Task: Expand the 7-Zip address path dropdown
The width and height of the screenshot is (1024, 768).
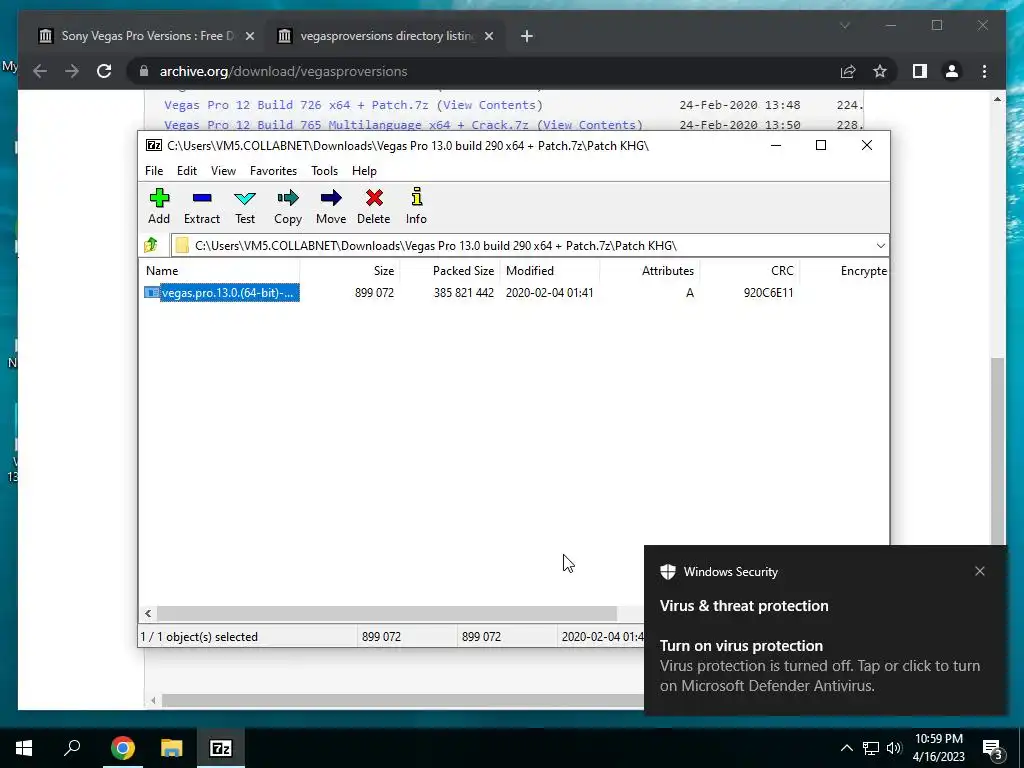Action: click(x=880, y=246)
